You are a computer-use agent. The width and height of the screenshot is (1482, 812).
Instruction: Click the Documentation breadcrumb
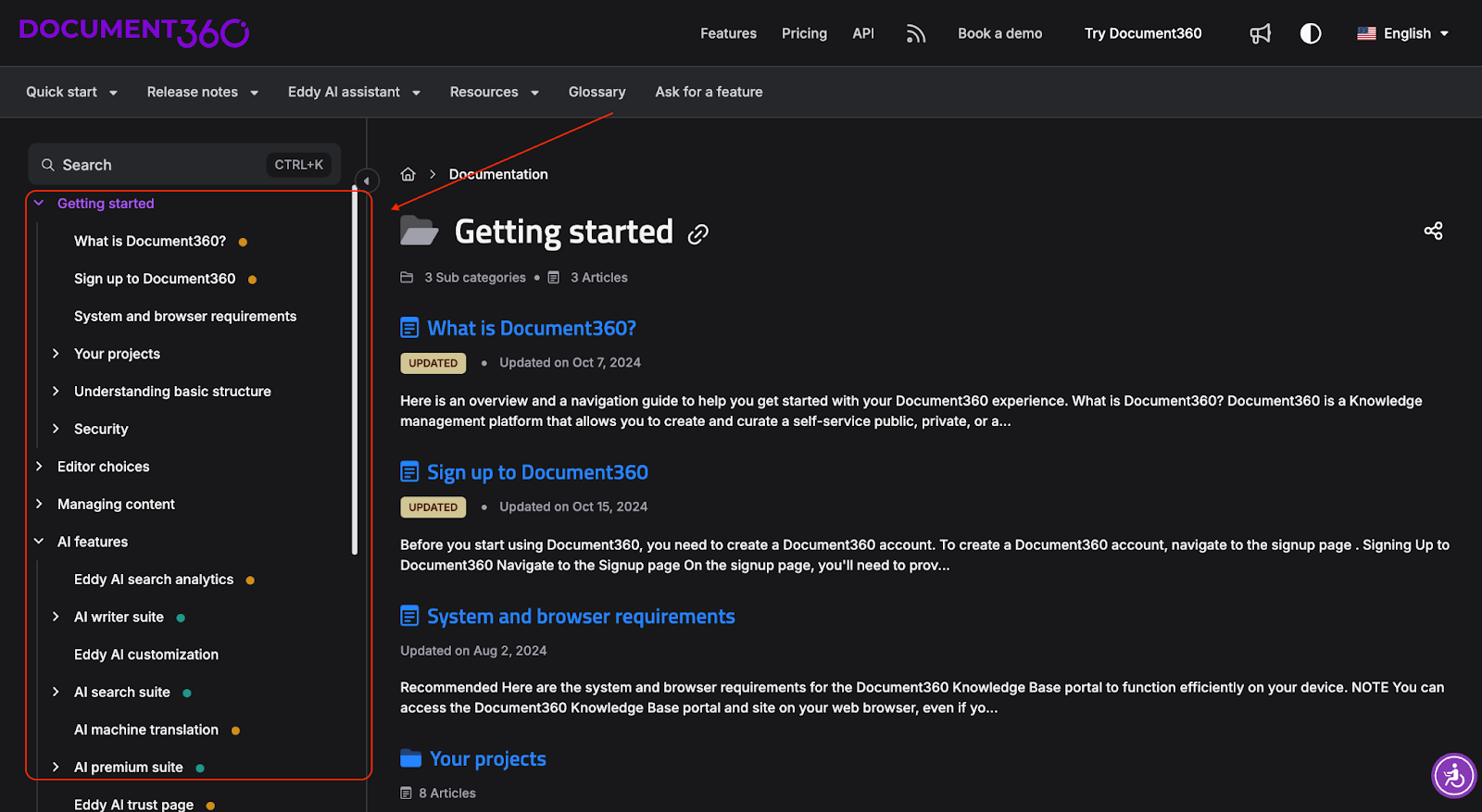click(498, 174)
